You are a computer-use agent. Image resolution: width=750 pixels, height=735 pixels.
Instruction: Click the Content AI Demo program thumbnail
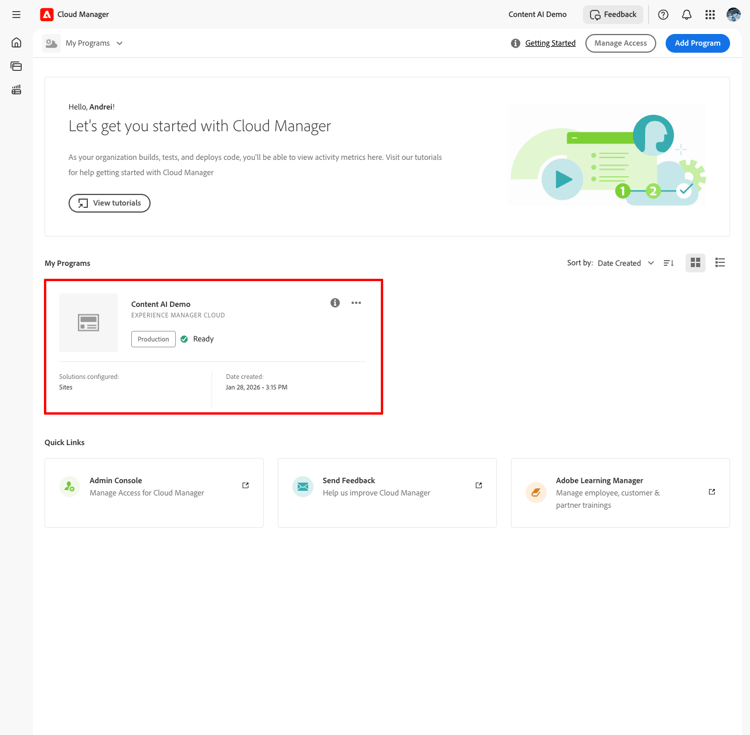(x=88, y=323)
